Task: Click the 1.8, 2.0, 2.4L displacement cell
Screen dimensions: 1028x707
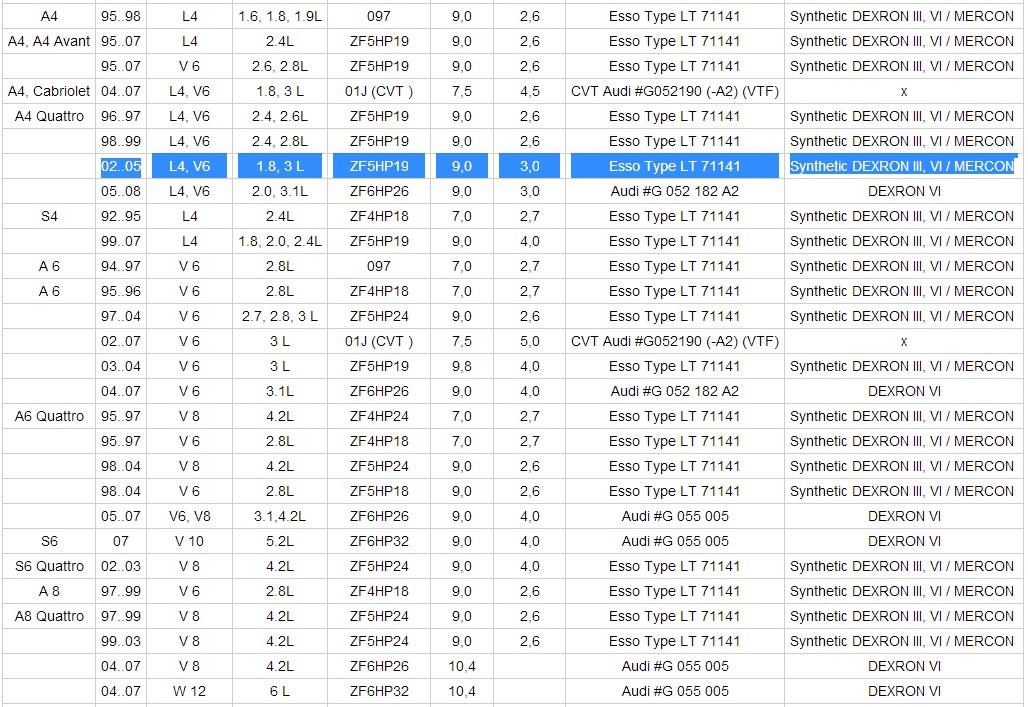Action: click(280, 241)
